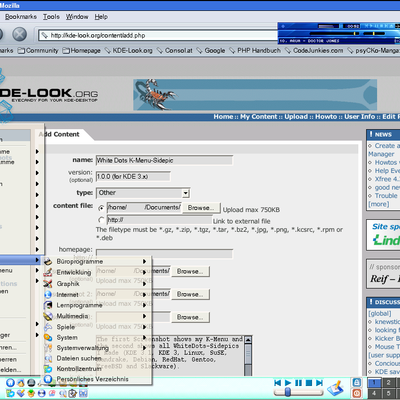This screenshot has height=400, width=400.
Task: Open the Window menu
Action: coord(77,17)
